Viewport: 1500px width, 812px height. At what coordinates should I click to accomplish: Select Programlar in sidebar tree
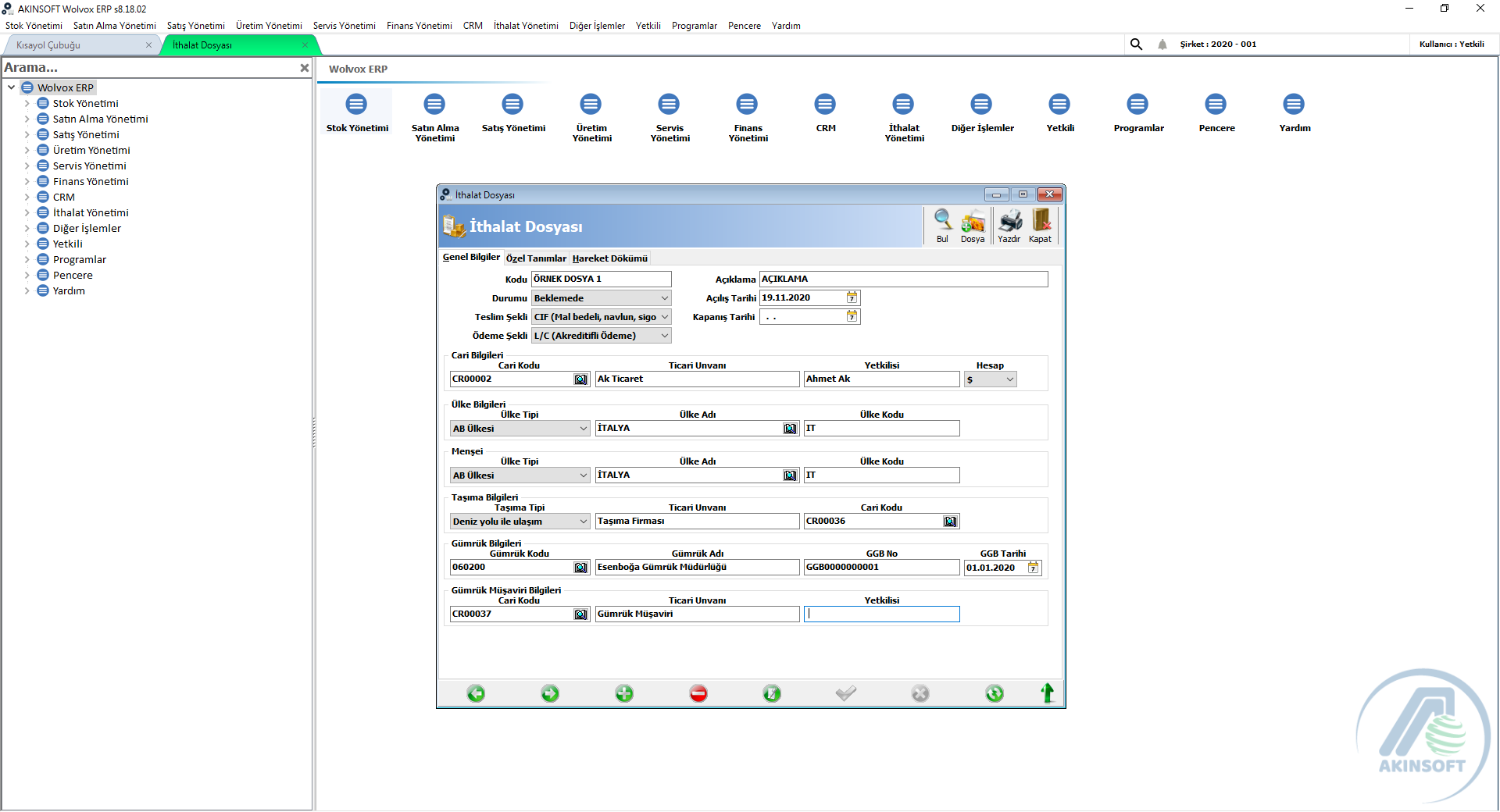tap(80, 259)
